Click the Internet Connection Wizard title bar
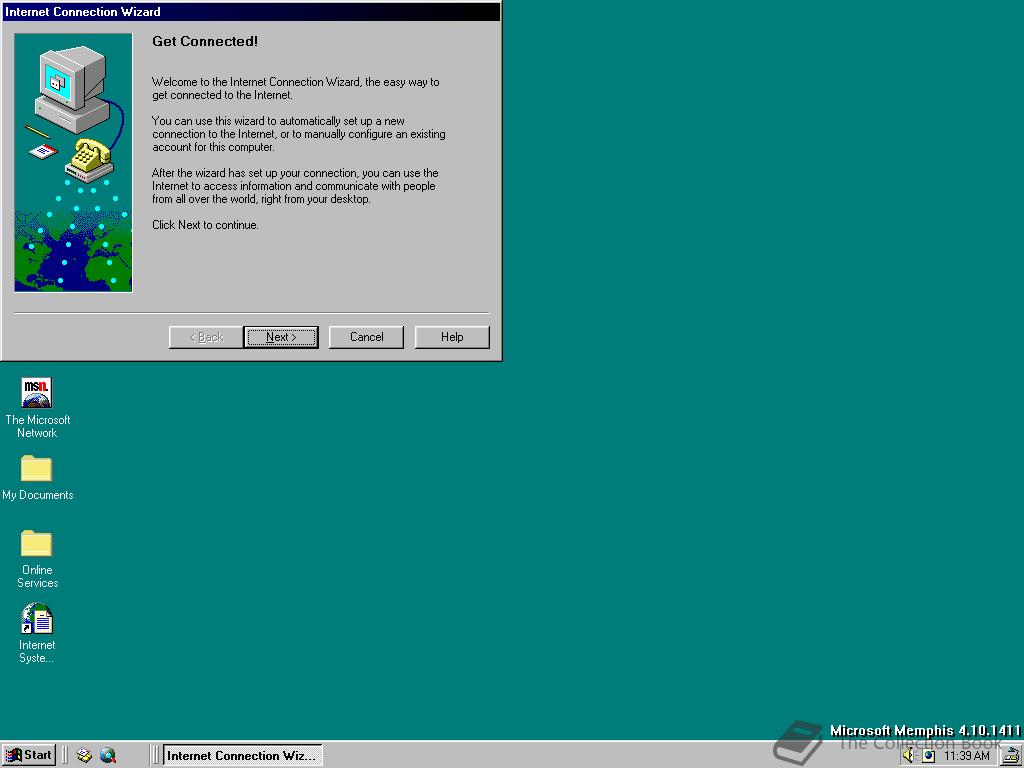Viewport: 1024px width, 768px height. point(251,12)
